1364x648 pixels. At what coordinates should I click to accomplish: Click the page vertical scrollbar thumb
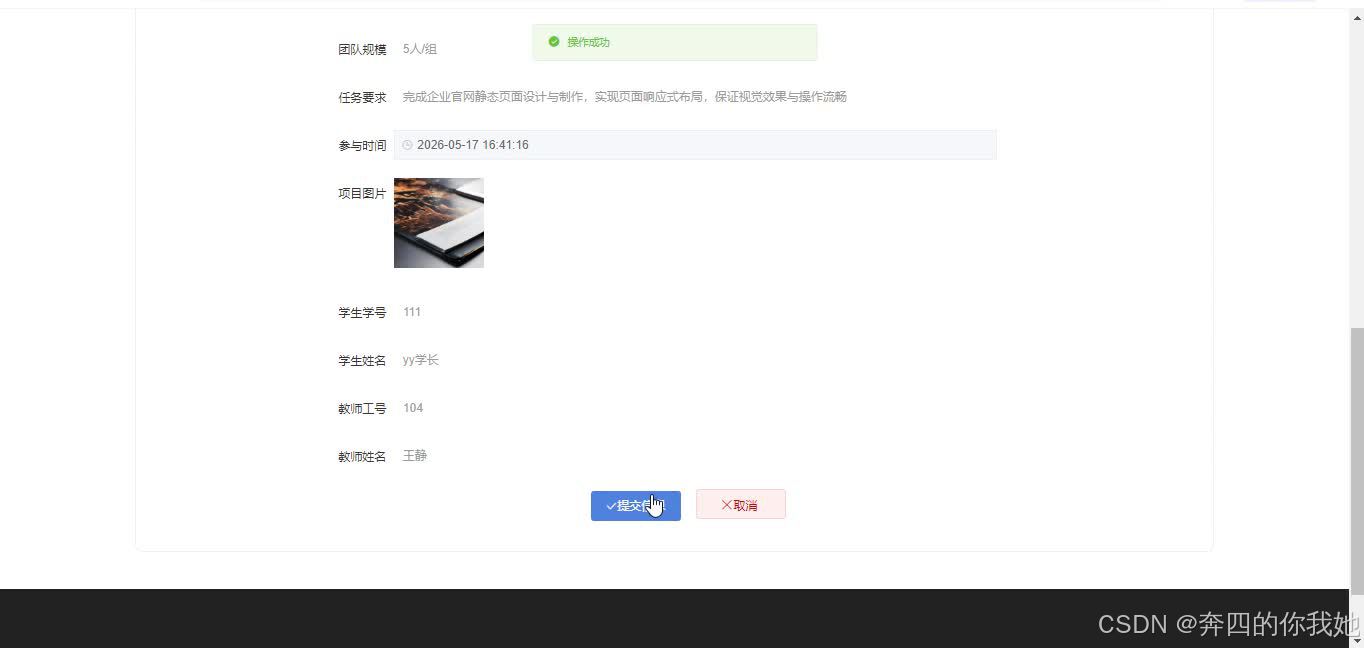[x=1357, y=461]
